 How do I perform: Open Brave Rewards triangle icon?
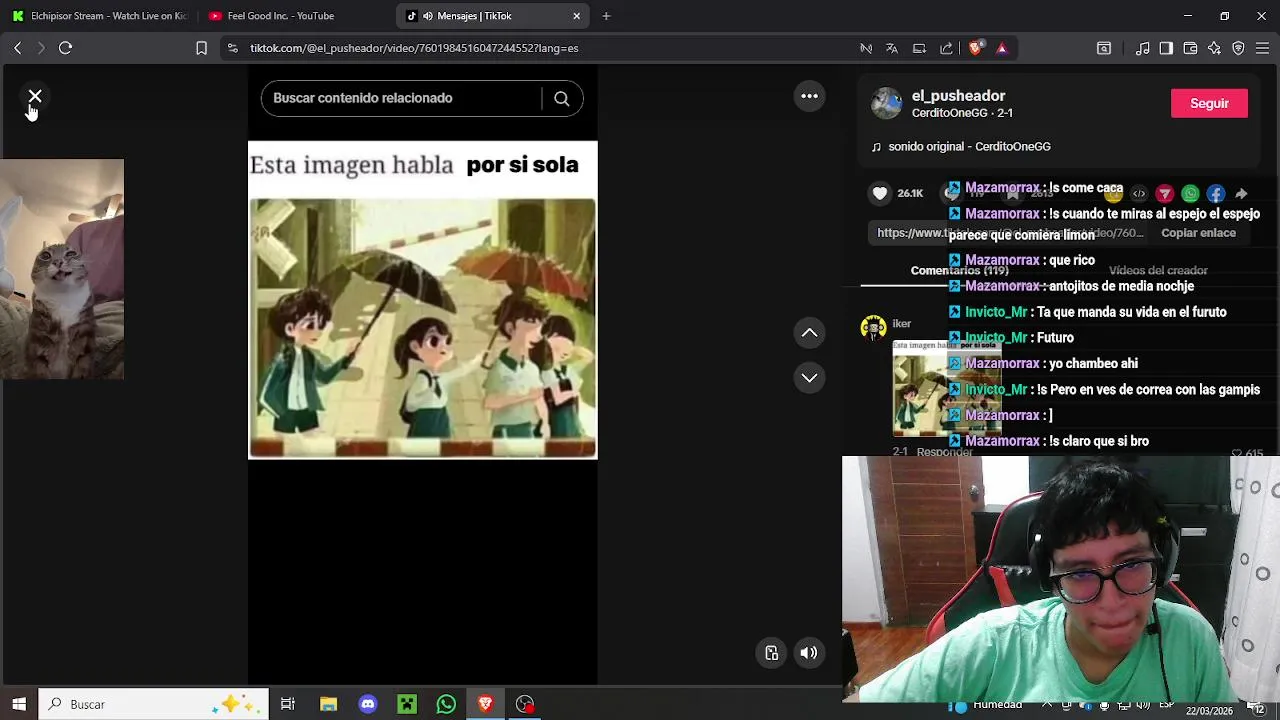coord(1001,48)
